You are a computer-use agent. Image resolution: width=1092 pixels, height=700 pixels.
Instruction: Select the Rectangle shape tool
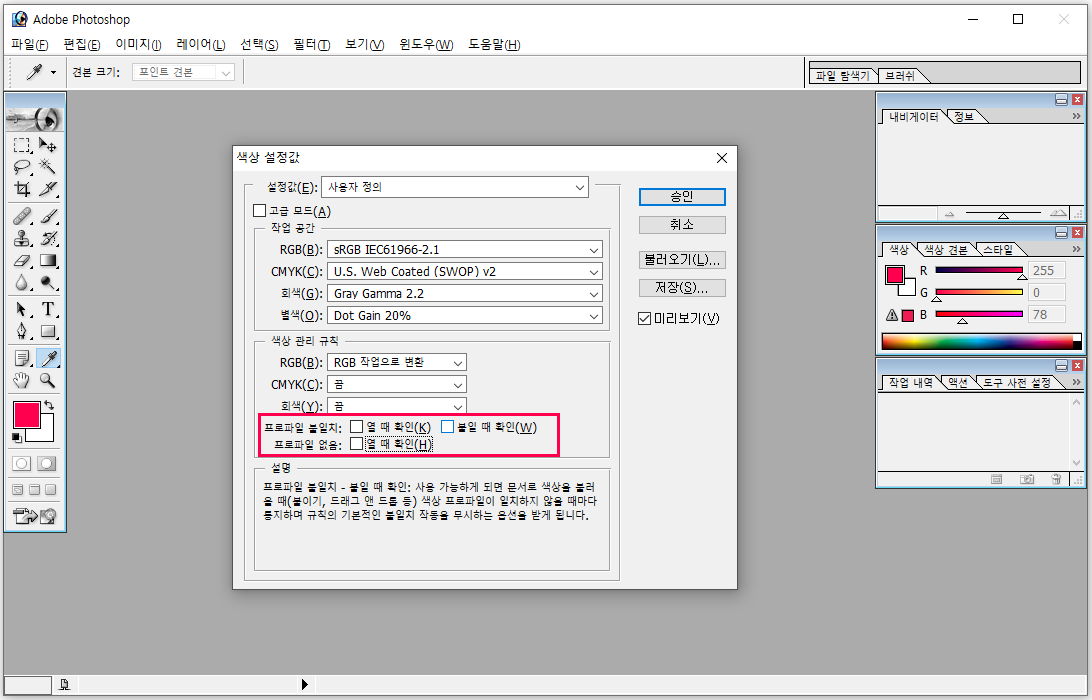47,331
